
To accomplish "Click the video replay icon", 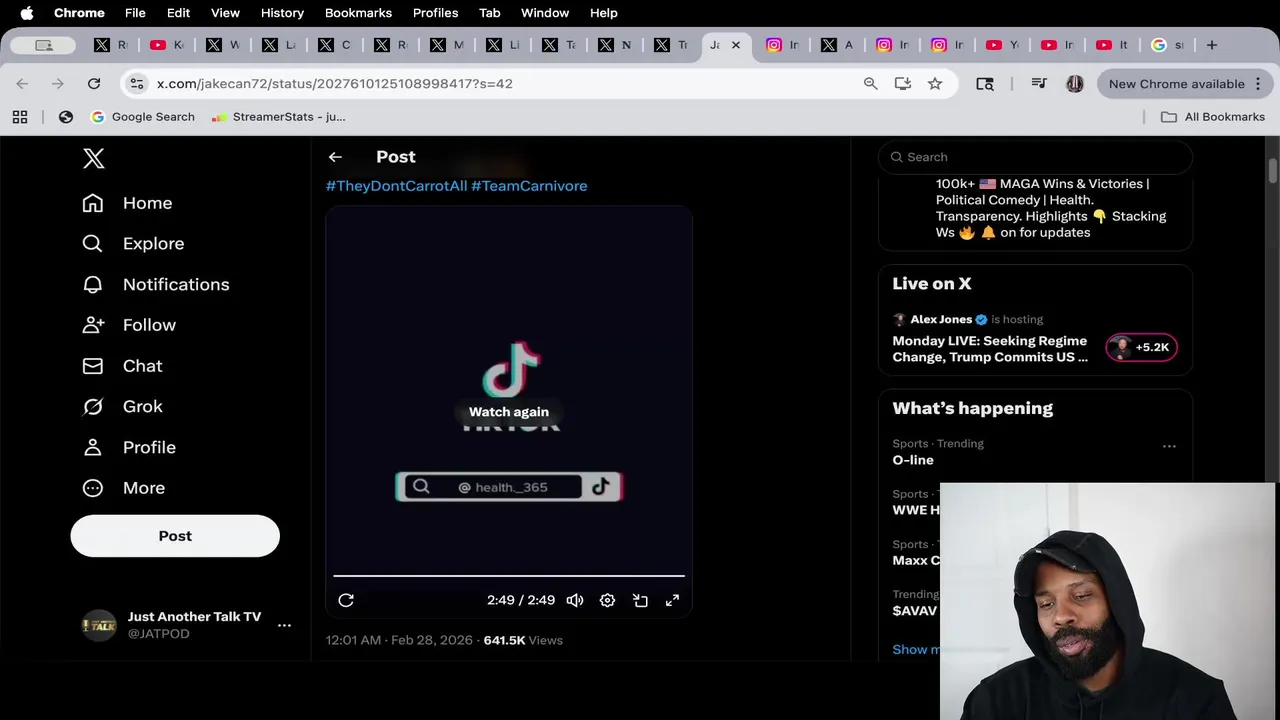I will pos(346,600).
